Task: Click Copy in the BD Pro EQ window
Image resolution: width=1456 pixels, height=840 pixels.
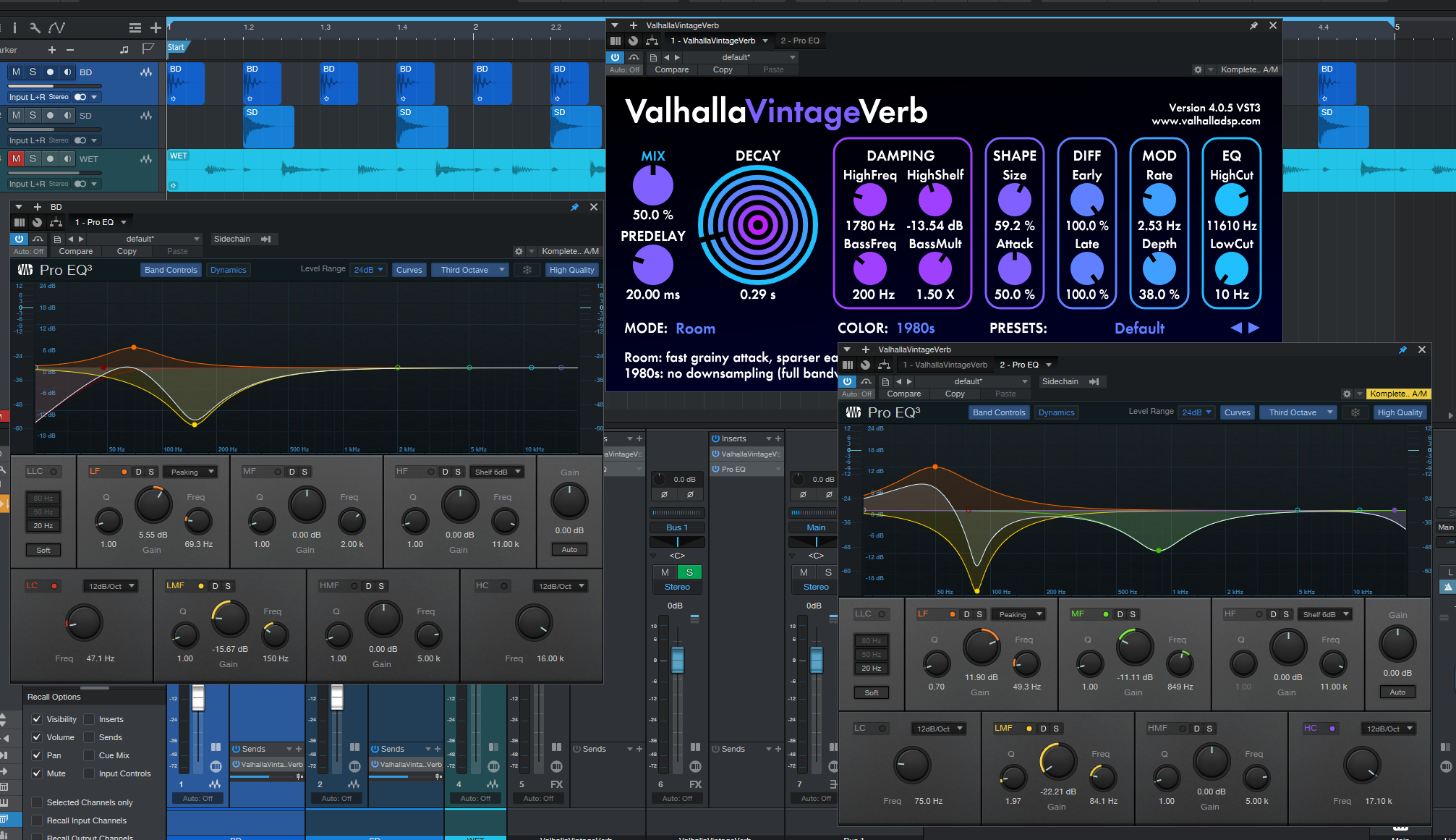Action: 127,251
